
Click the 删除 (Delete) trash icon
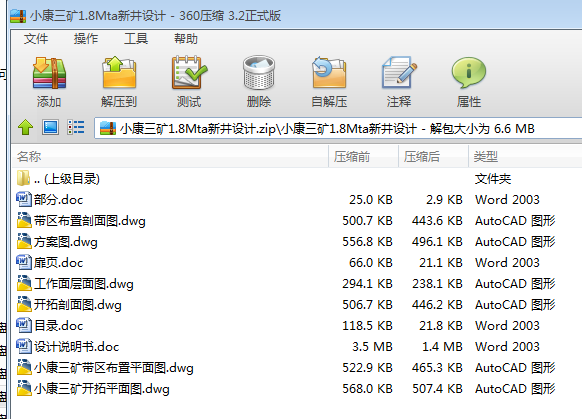(259, 73)
